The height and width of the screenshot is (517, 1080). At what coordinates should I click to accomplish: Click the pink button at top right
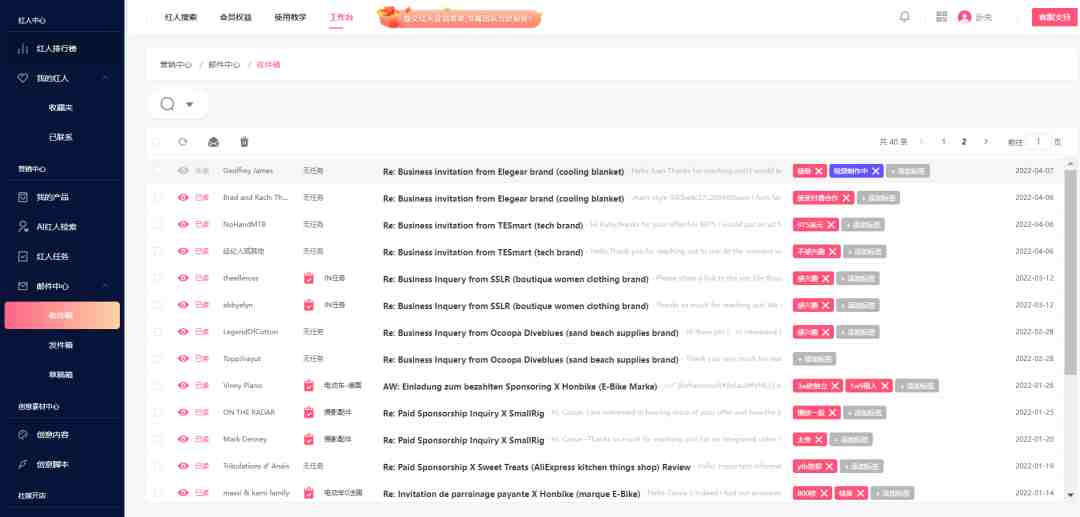point(1054,17)
